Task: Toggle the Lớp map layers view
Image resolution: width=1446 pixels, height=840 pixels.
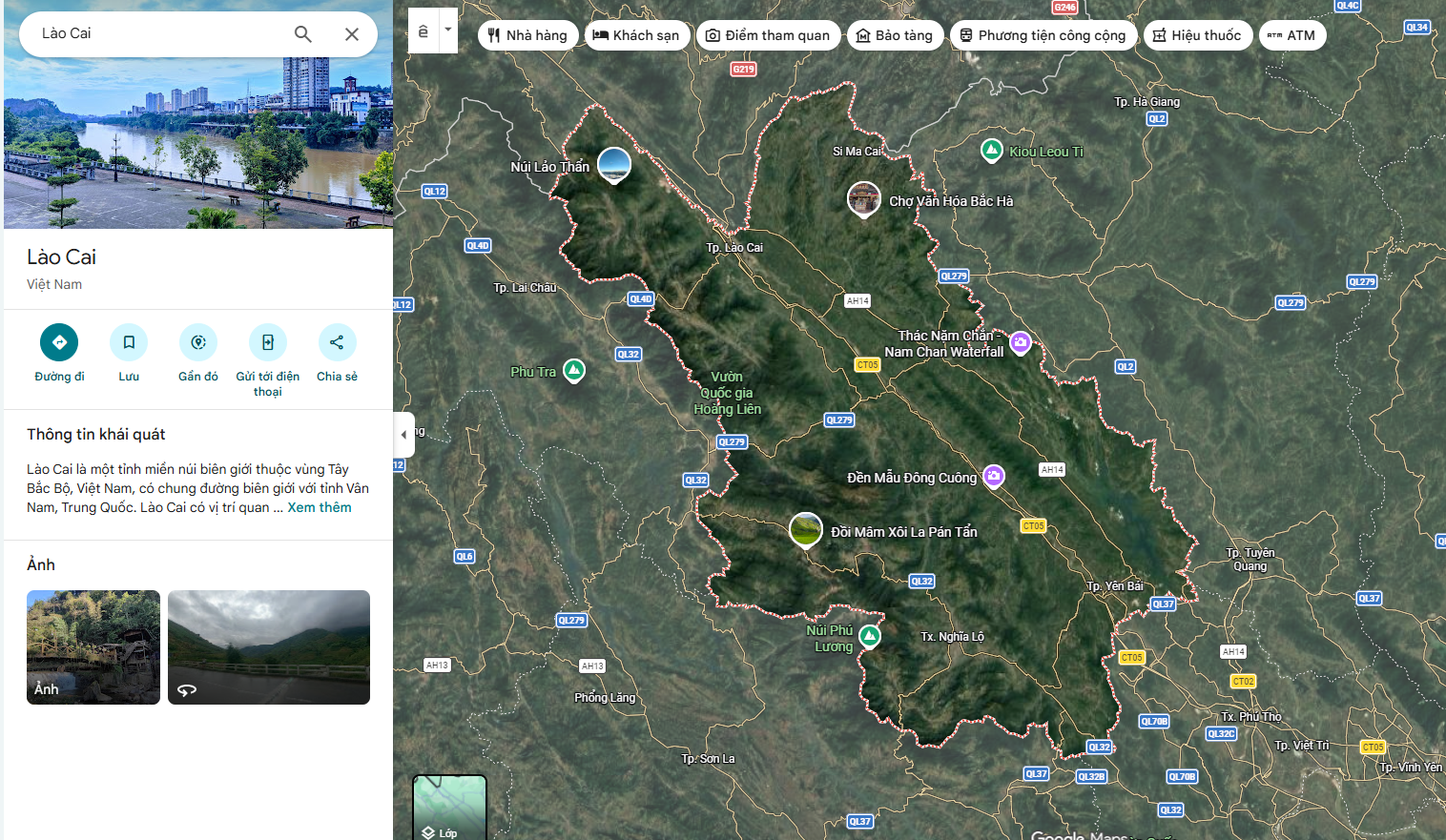Action: [449, 809]
